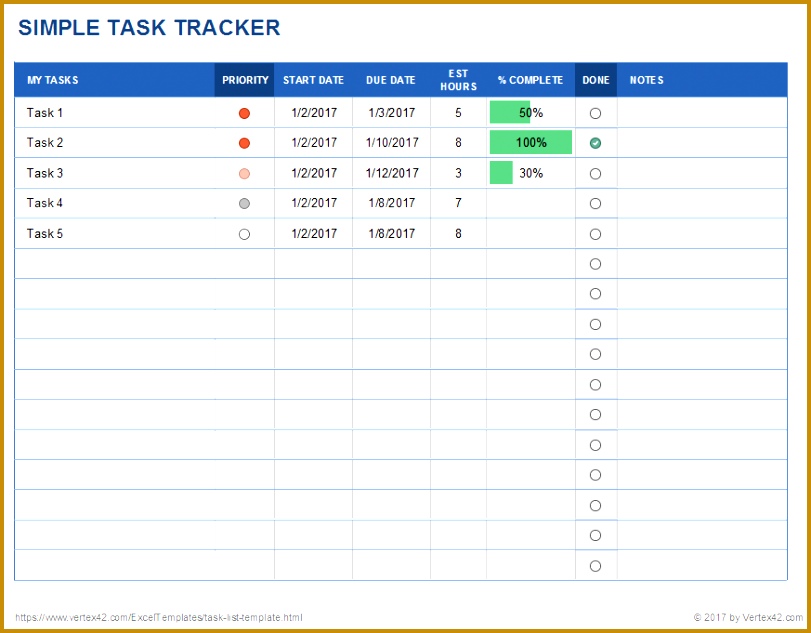This screenshot has height=633, width=811.
Task: Click the Notes cell for Task 2
Action: point(700,143)
